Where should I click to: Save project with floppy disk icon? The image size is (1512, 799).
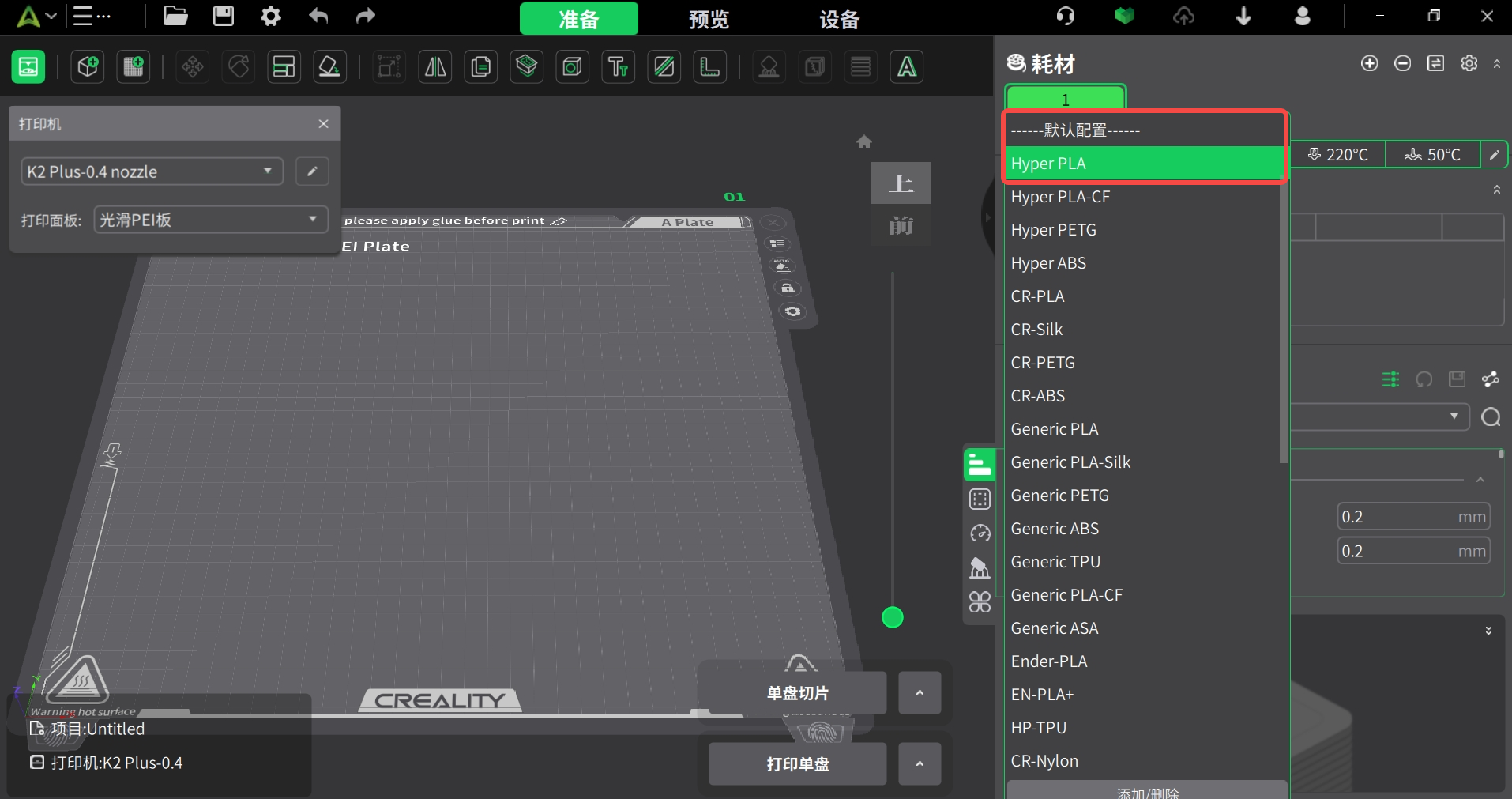(x=224, y=16)
